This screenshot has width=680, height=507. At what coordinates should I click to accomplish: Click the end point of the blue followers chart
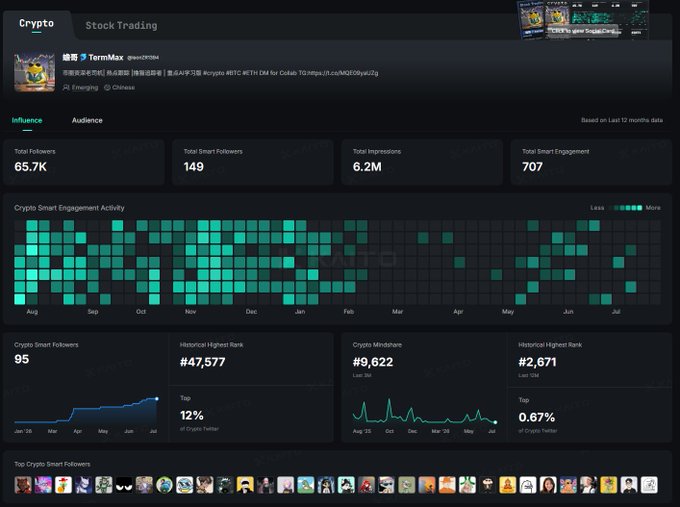pyautogui.click(x=157, y=399)
